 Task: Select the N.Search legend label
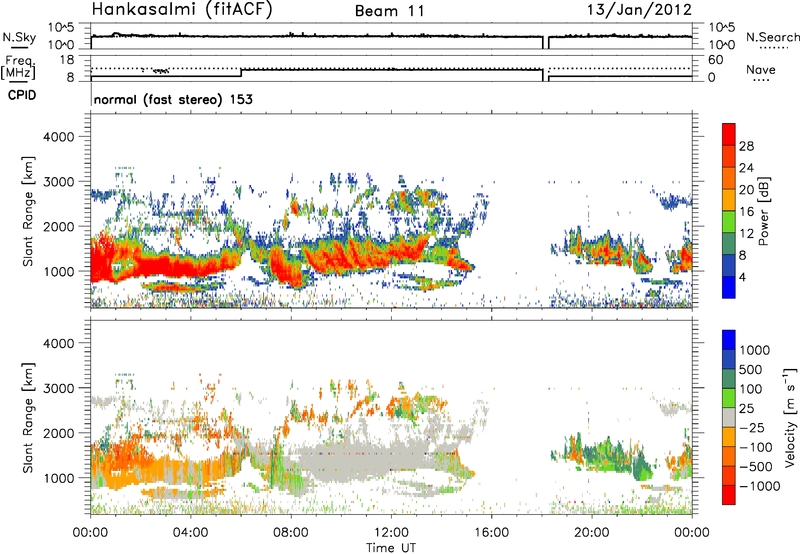click(x=772, y=37)
